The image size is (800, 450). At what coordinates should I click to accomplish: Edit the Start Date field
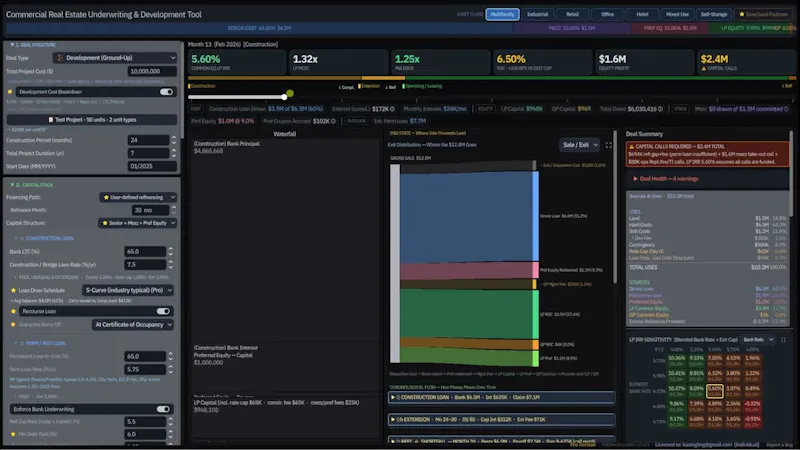point(152,166)
